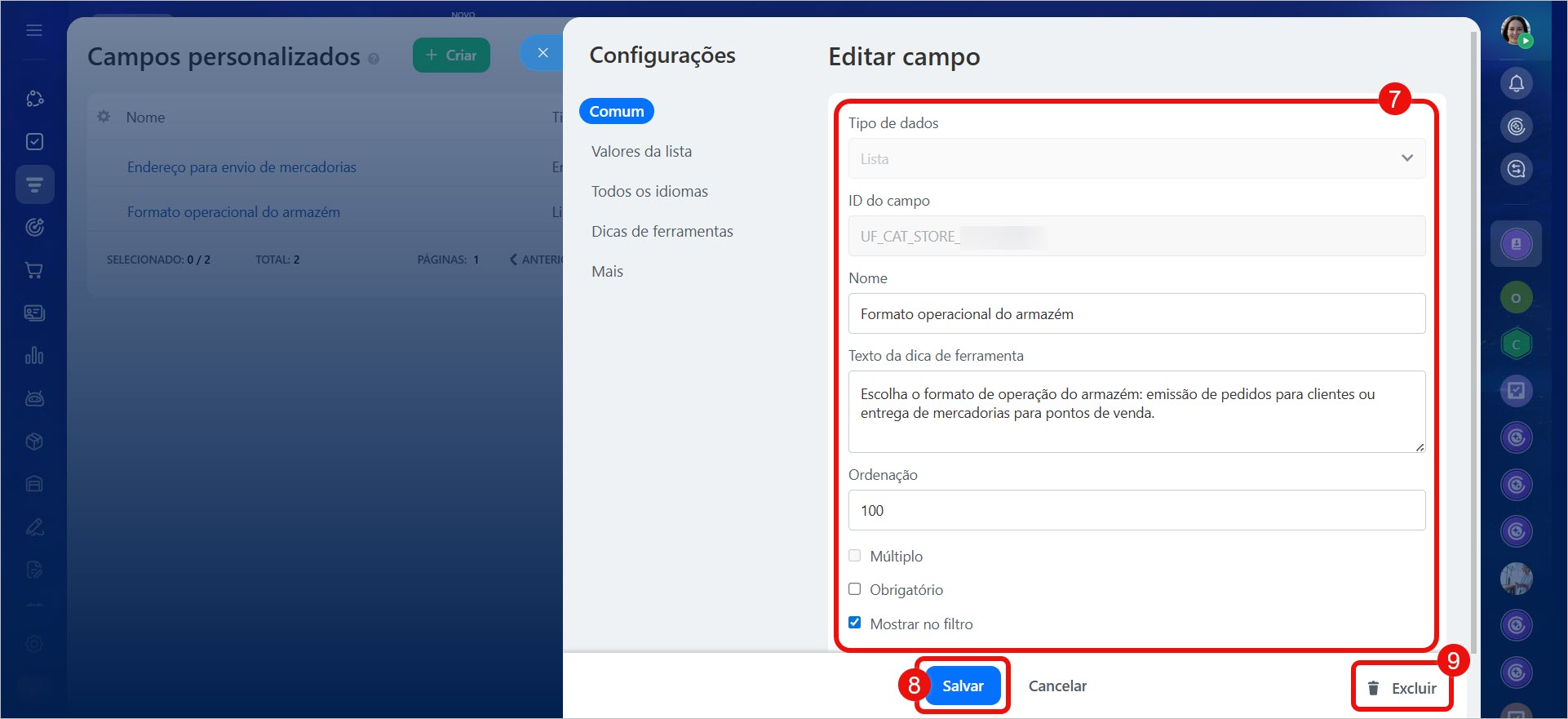Open Dicas de ferramentas section
The width and height of the screenshot is (1568, 719).
pyautogui.click(x=662, y=231)
